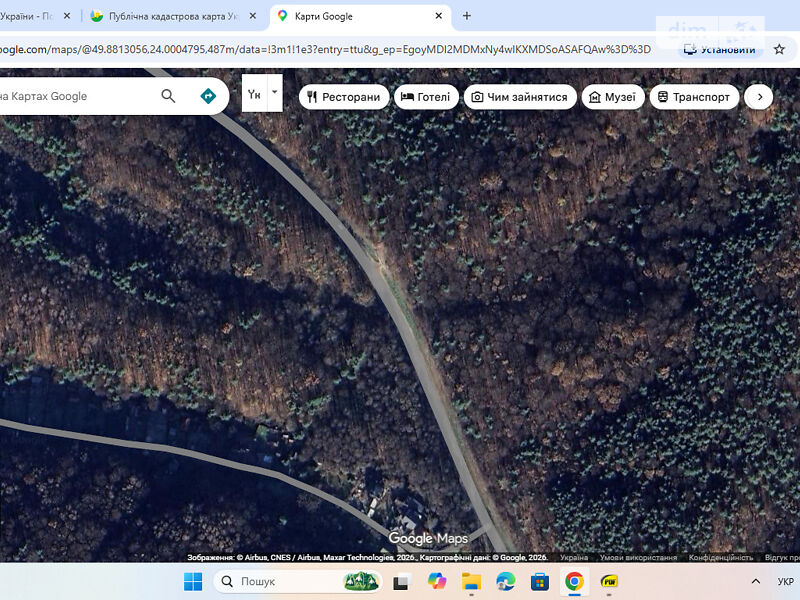This screenshot has width=800, height=600.
Task: Open a new browser tab
Action: [466, 16]
